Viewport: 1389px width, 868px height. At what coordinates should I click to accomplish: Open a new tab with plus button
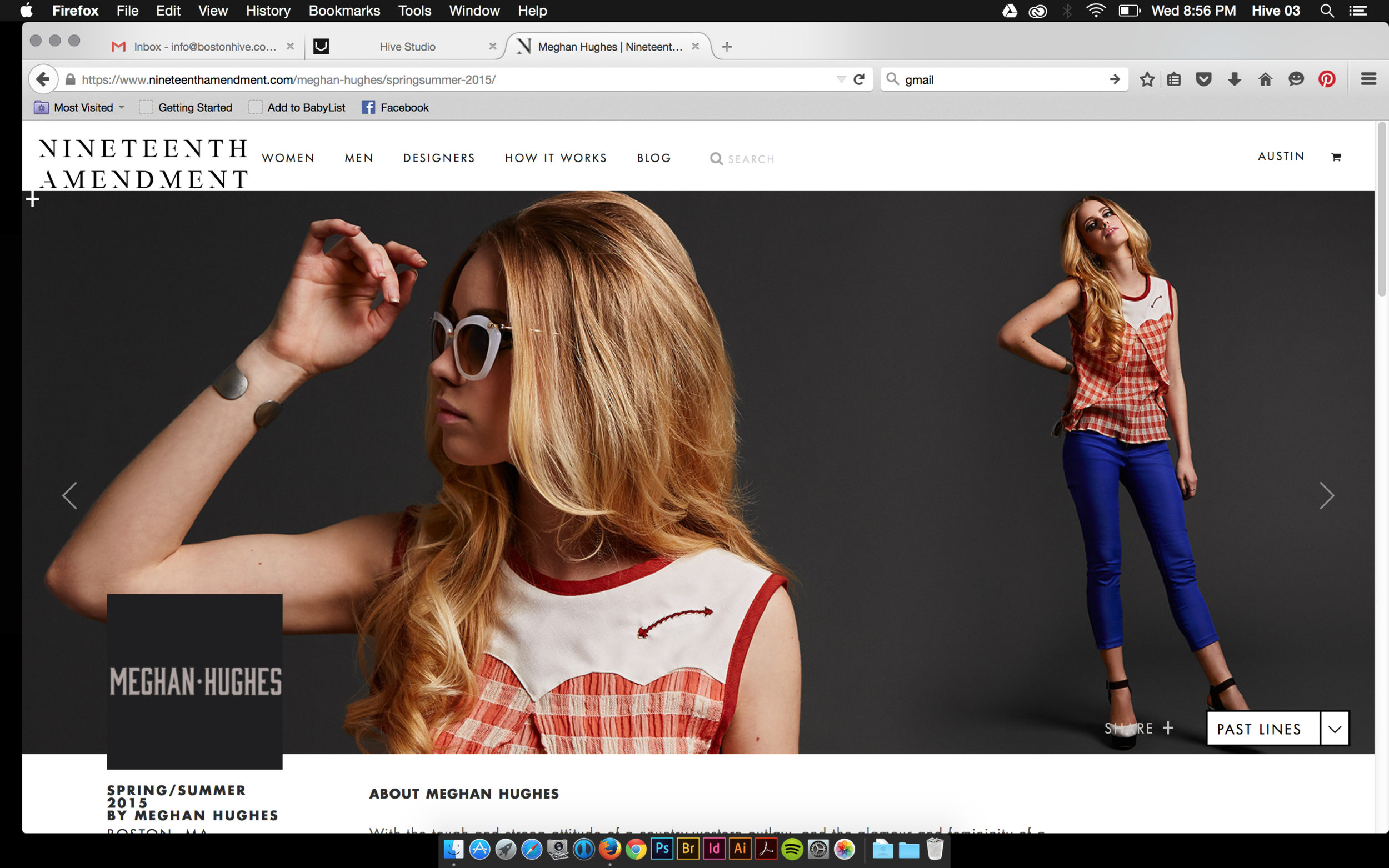pos(727,47)
